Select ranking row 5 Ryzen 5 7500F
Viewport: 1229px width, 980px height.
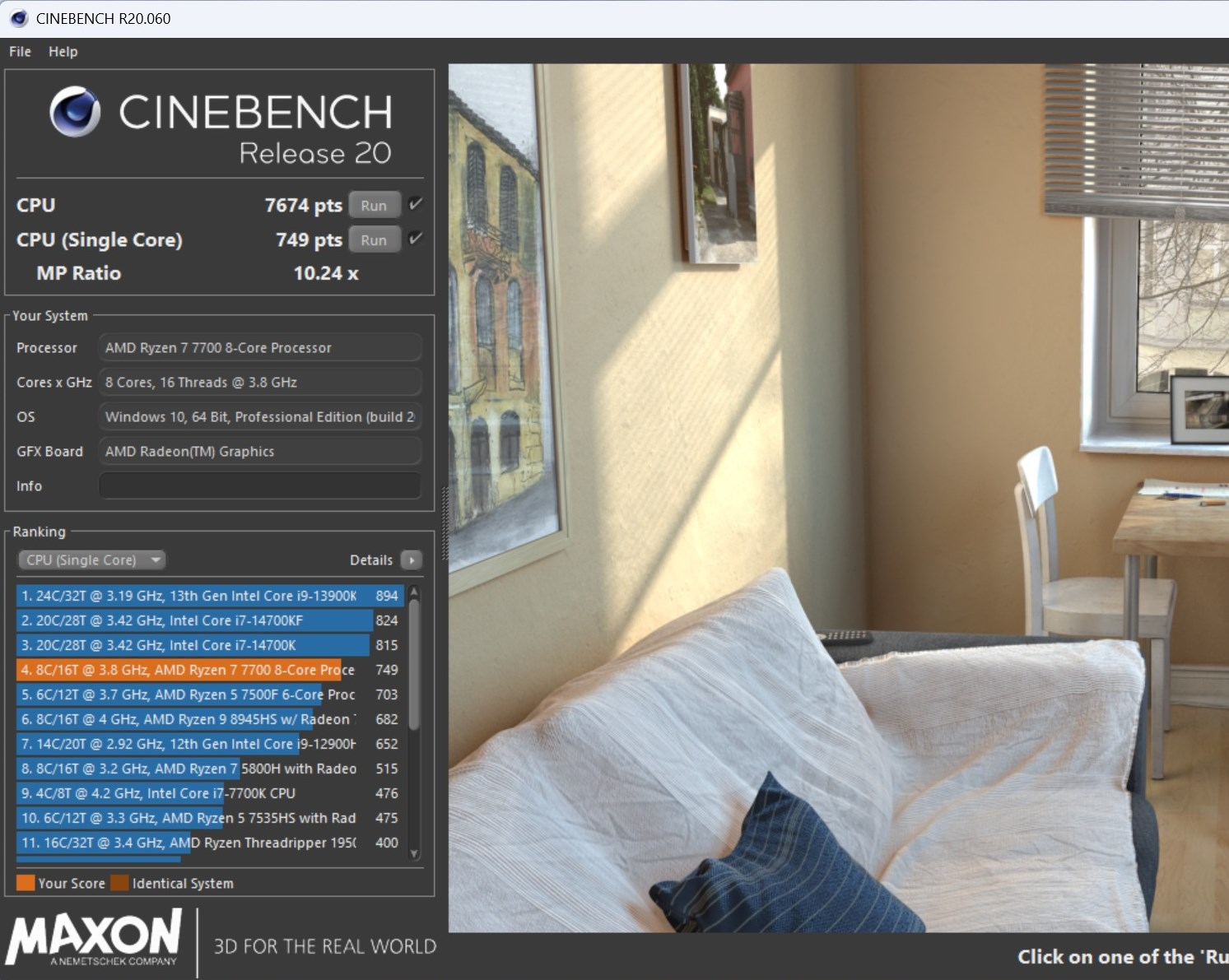[x=210, y=694]
